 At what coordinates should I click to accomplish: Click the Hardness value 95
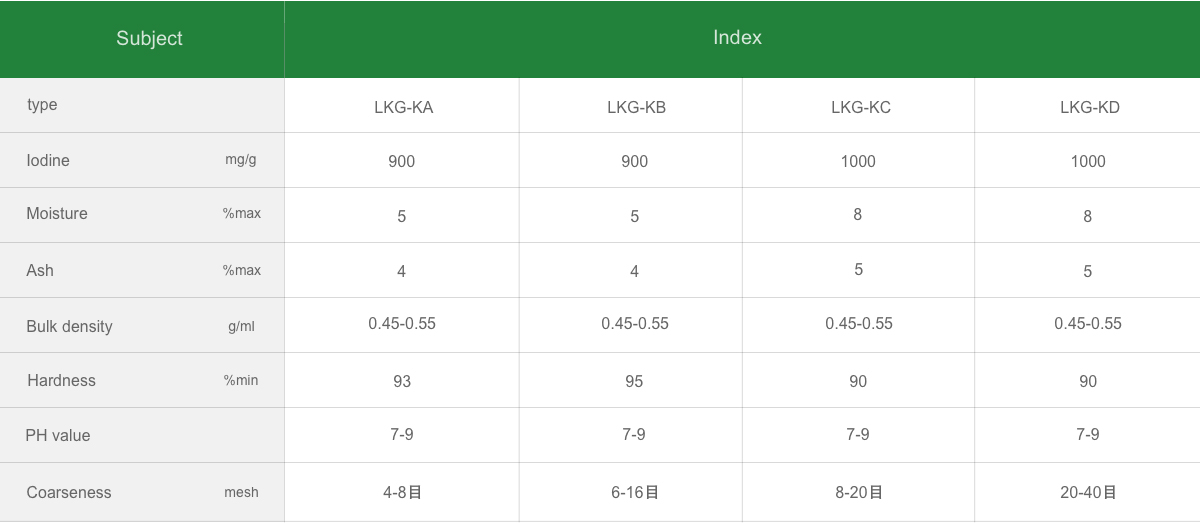[x=634, y=381]
